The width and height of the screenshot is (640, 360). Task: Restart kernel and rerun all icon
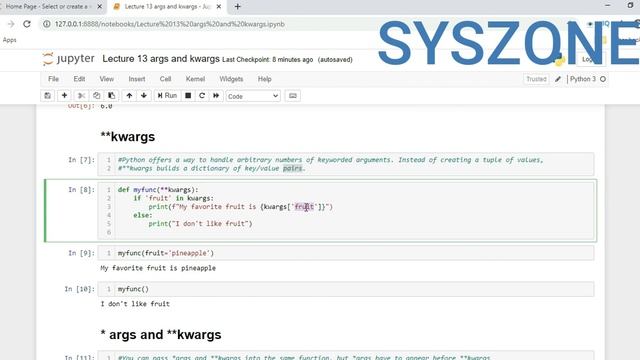pos(216,96)
